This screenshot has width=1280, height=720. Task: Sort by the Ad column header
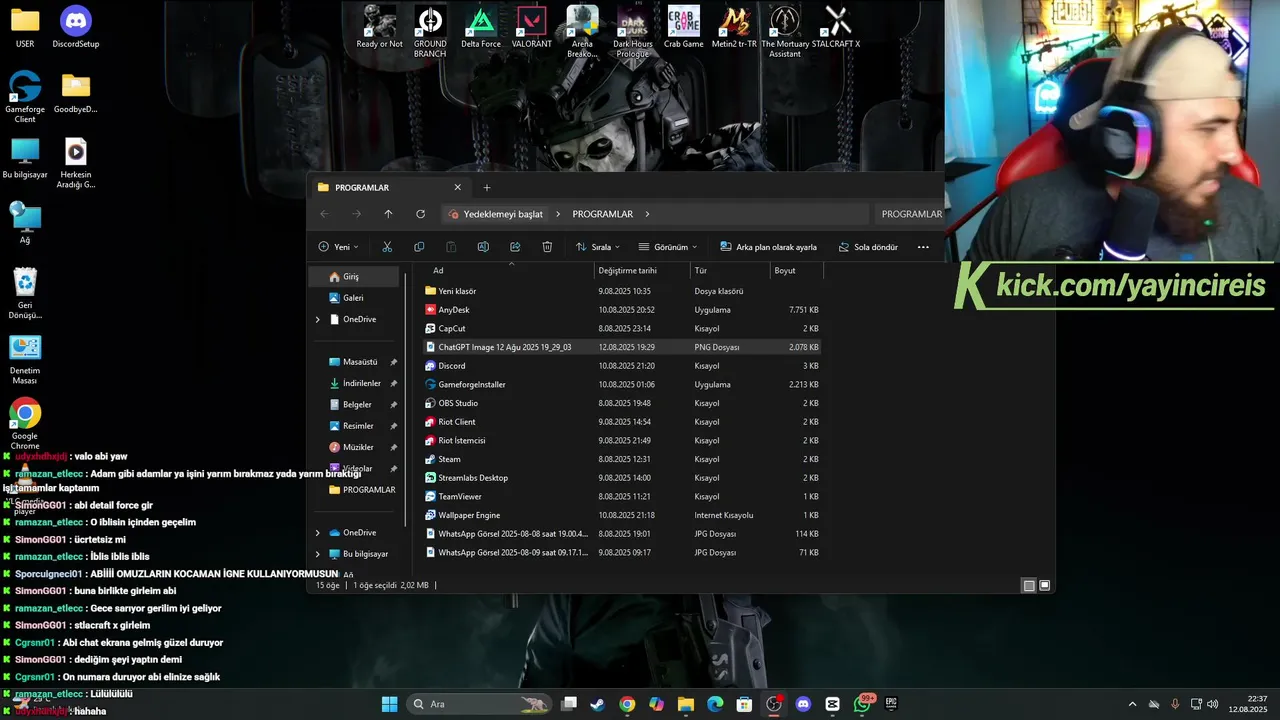[x=510, y=270]
